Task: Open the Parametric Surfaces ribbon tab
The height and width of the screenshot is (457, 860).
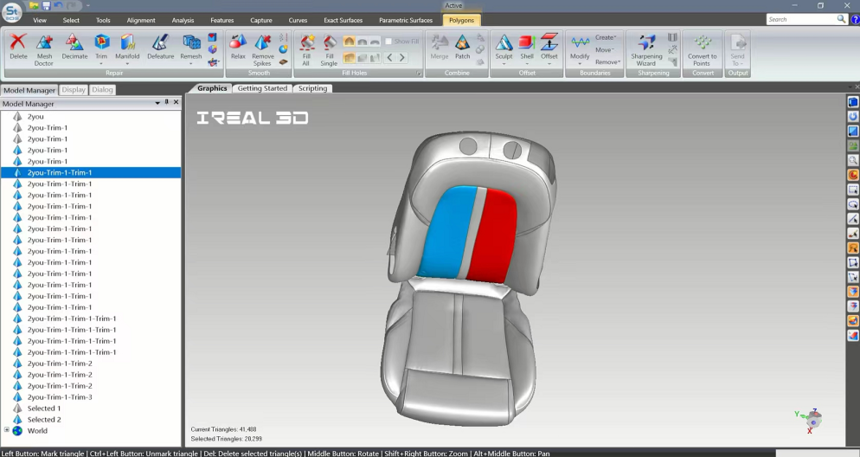Action: coord(405,20)
